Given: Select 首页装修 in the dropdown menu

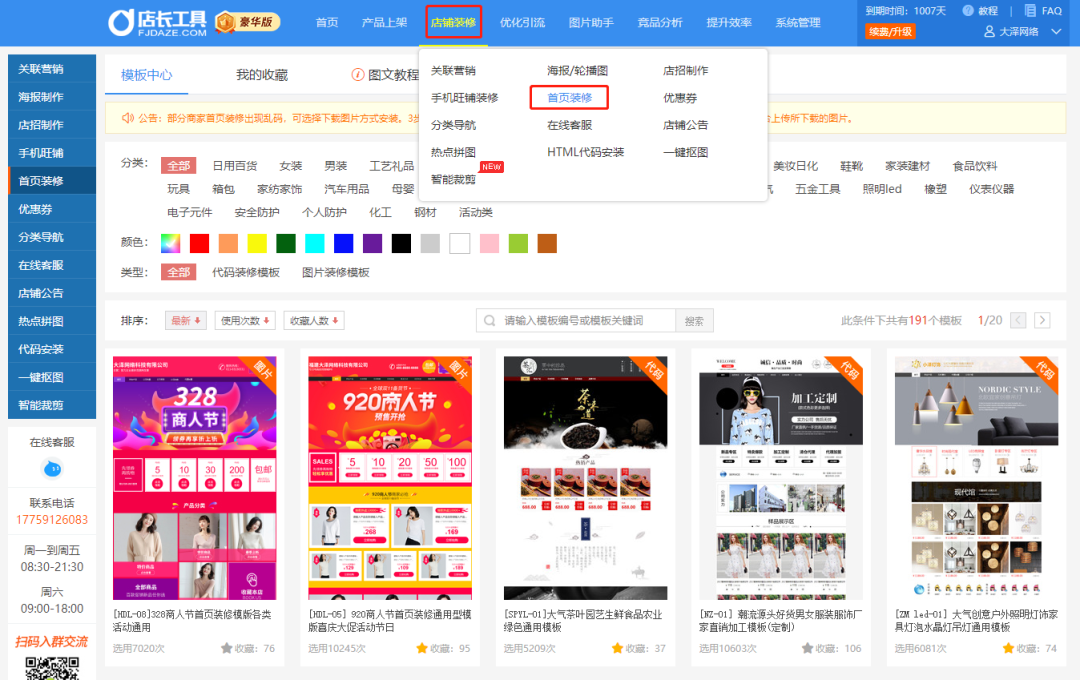Looking at the screenshot, I should (x=570, y=98).
